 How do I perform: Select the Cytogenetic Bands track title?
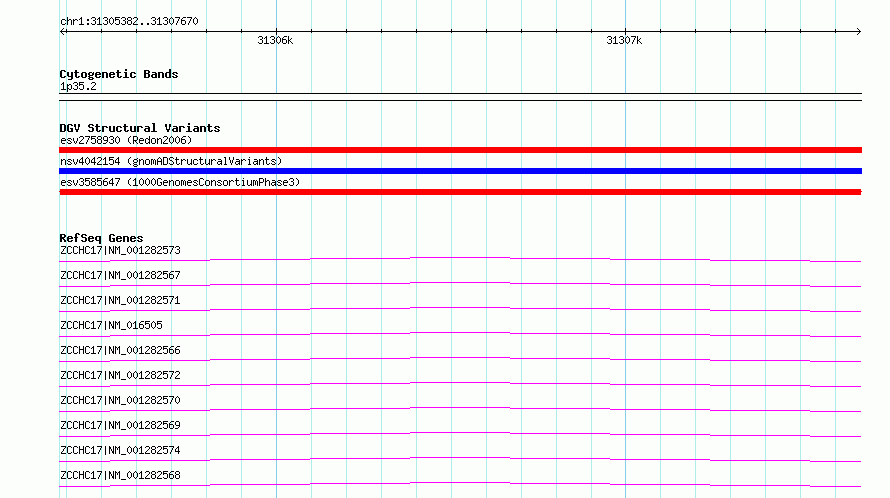(119, 74)
